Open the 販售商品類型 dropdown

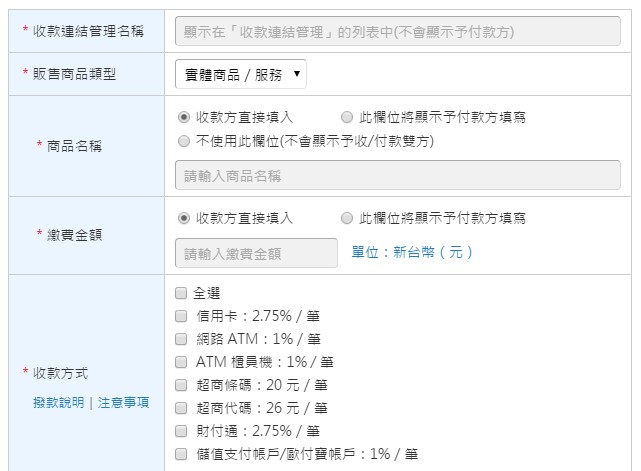[x=240, y=74]
